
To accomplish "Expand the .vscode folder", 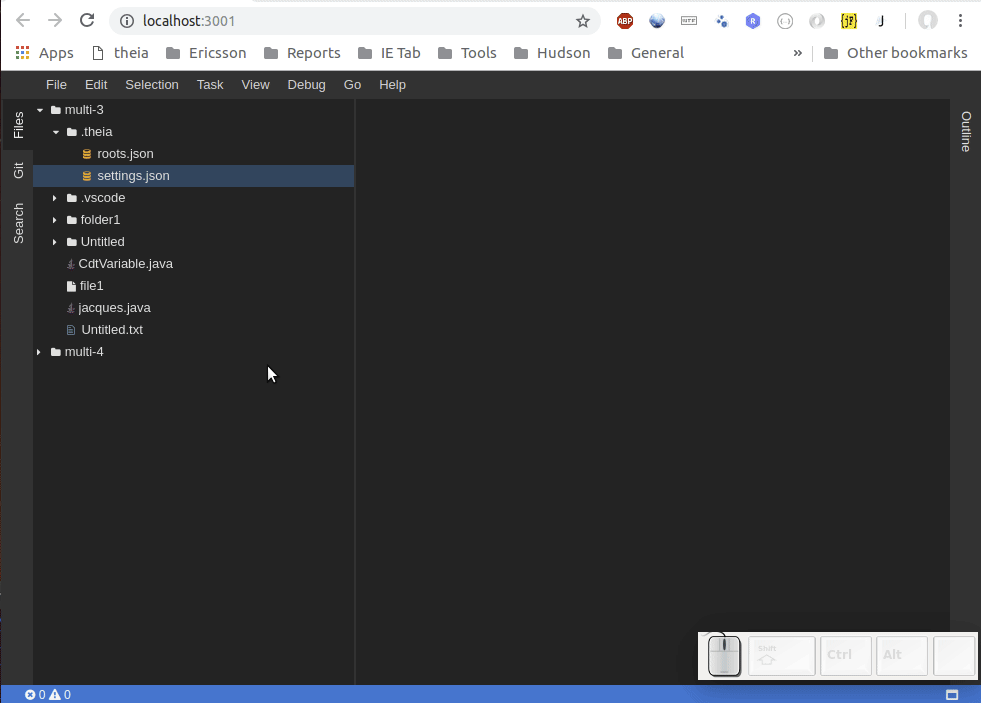I will coord(54,197).
